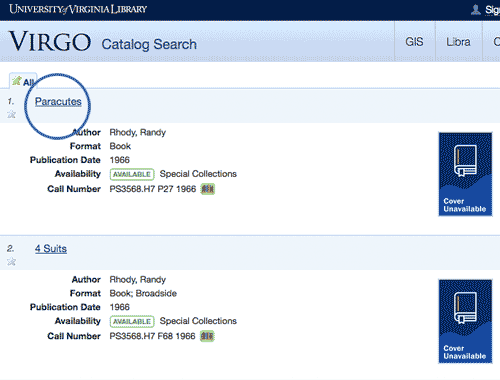Click the 4 Suits Cover Unavailable thumbnail
The width and height of the screenshot is (500, 380).
[x=465, y=321]
